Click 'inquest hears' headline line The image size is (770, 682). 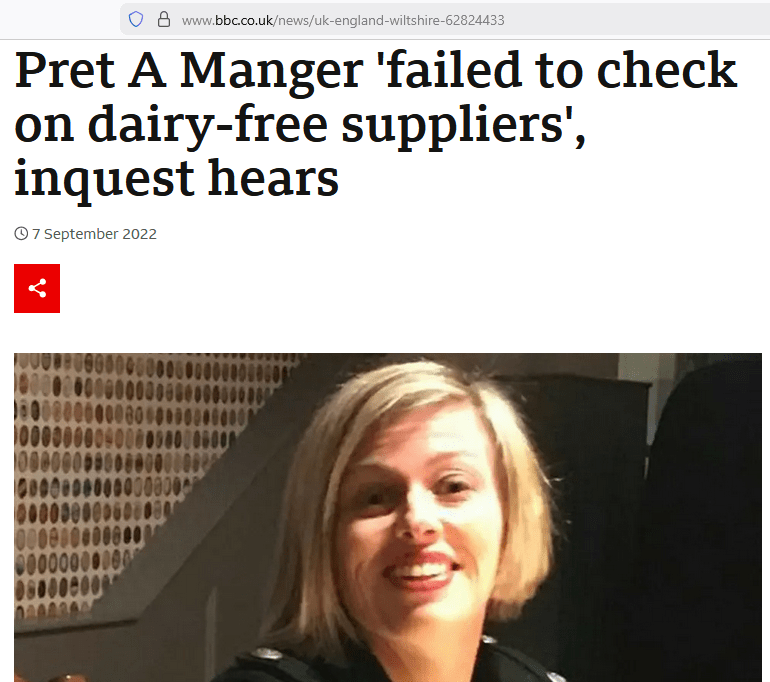click(x=176, y=178)
